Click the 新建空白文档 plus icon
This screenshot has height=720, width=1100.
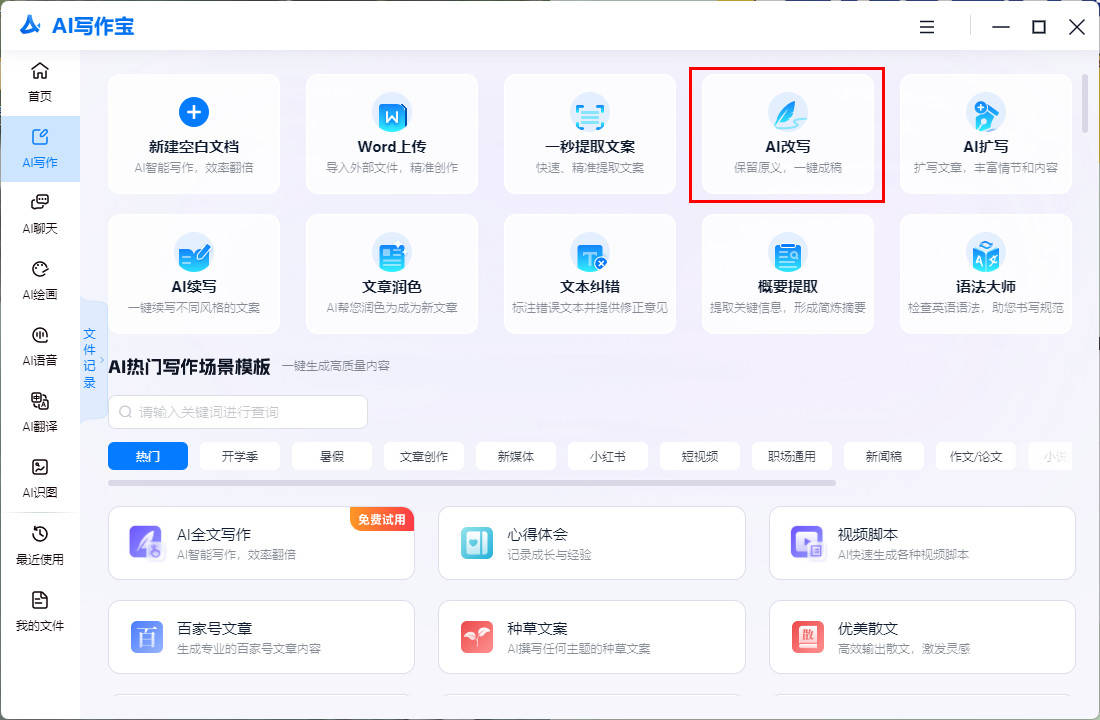(x=194, y=111)
